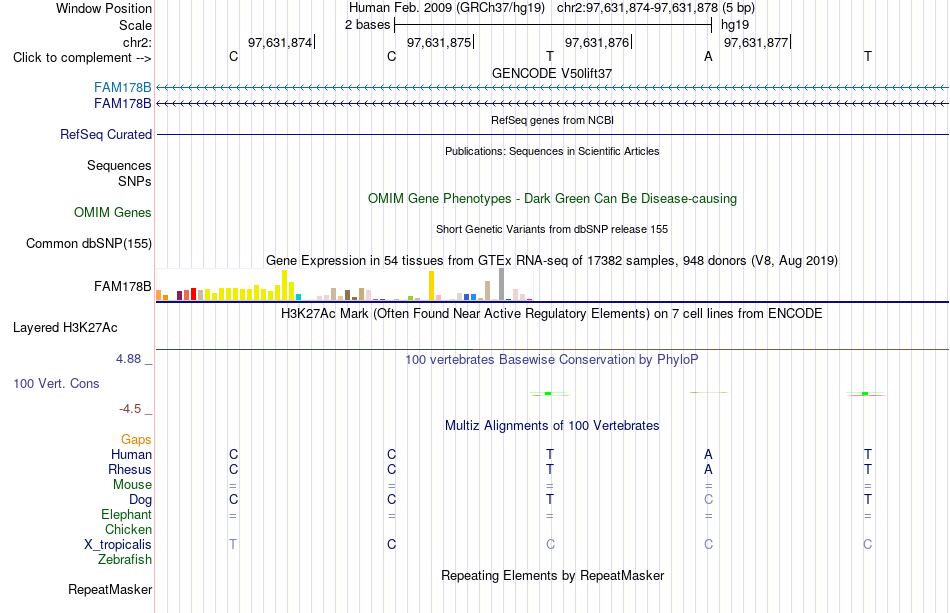The image size is (950, 613).
Task: Click the Dog species label
Action: pyautogui.click(x=140, y=500)
